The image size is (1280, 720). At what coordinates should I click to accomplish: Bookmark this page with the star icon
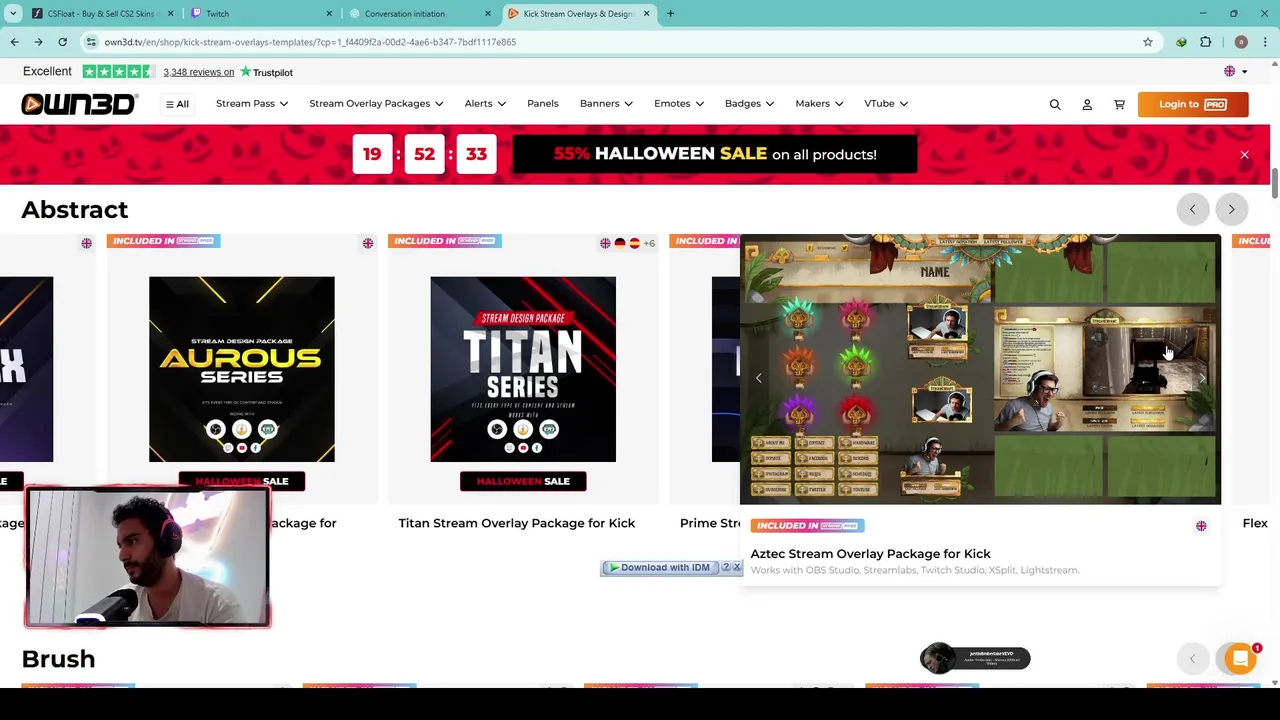click(1148, 42)
